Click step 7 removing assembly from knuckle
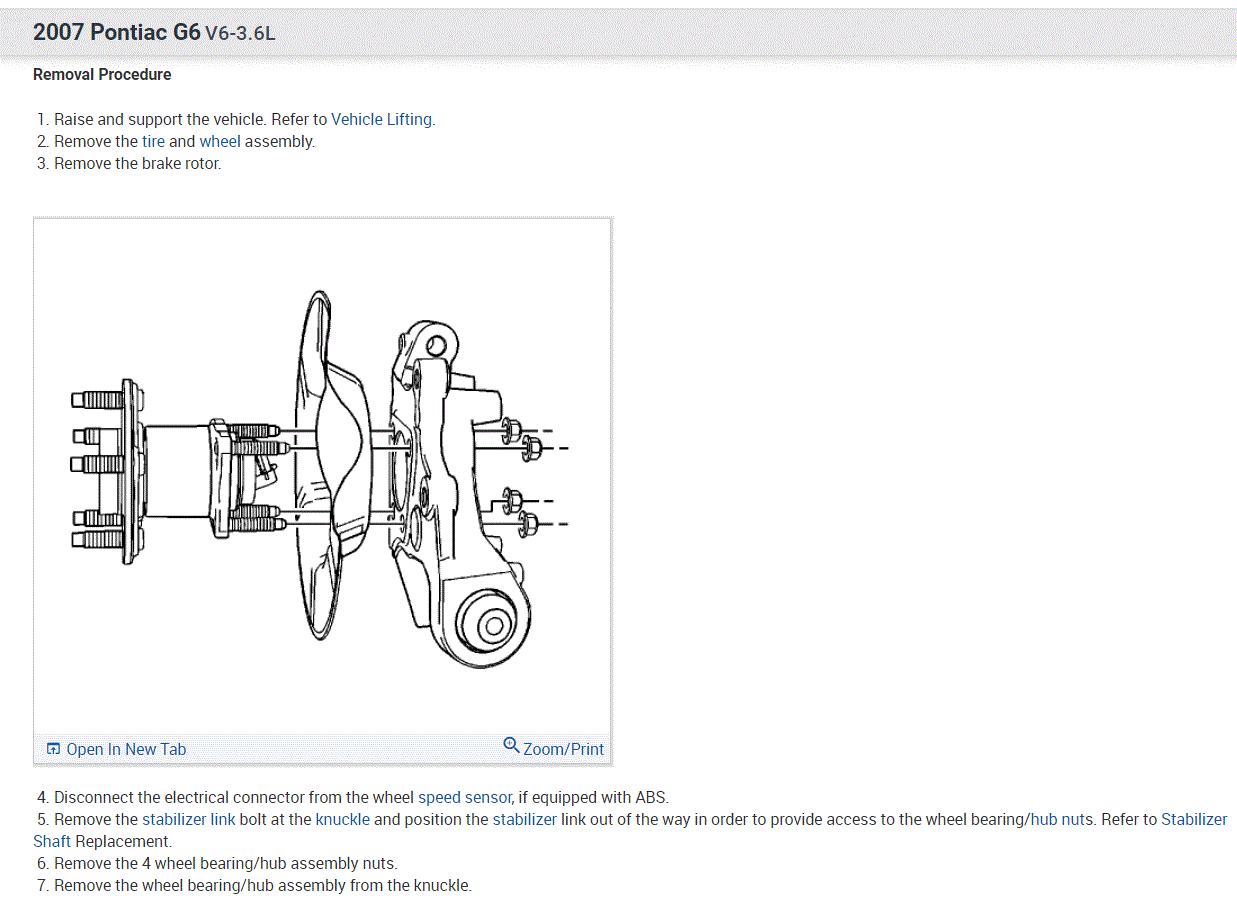1237x898 pixels. pyautogui.click(x=263, y=885)
